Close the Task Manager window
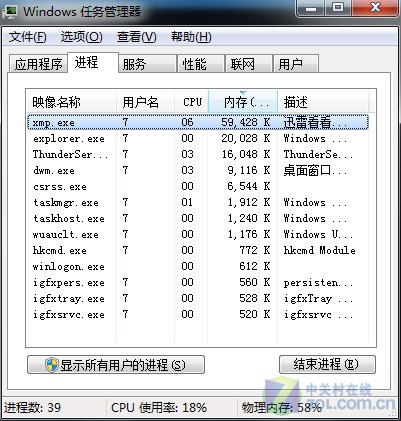401x421 pixels. point(375,8)
